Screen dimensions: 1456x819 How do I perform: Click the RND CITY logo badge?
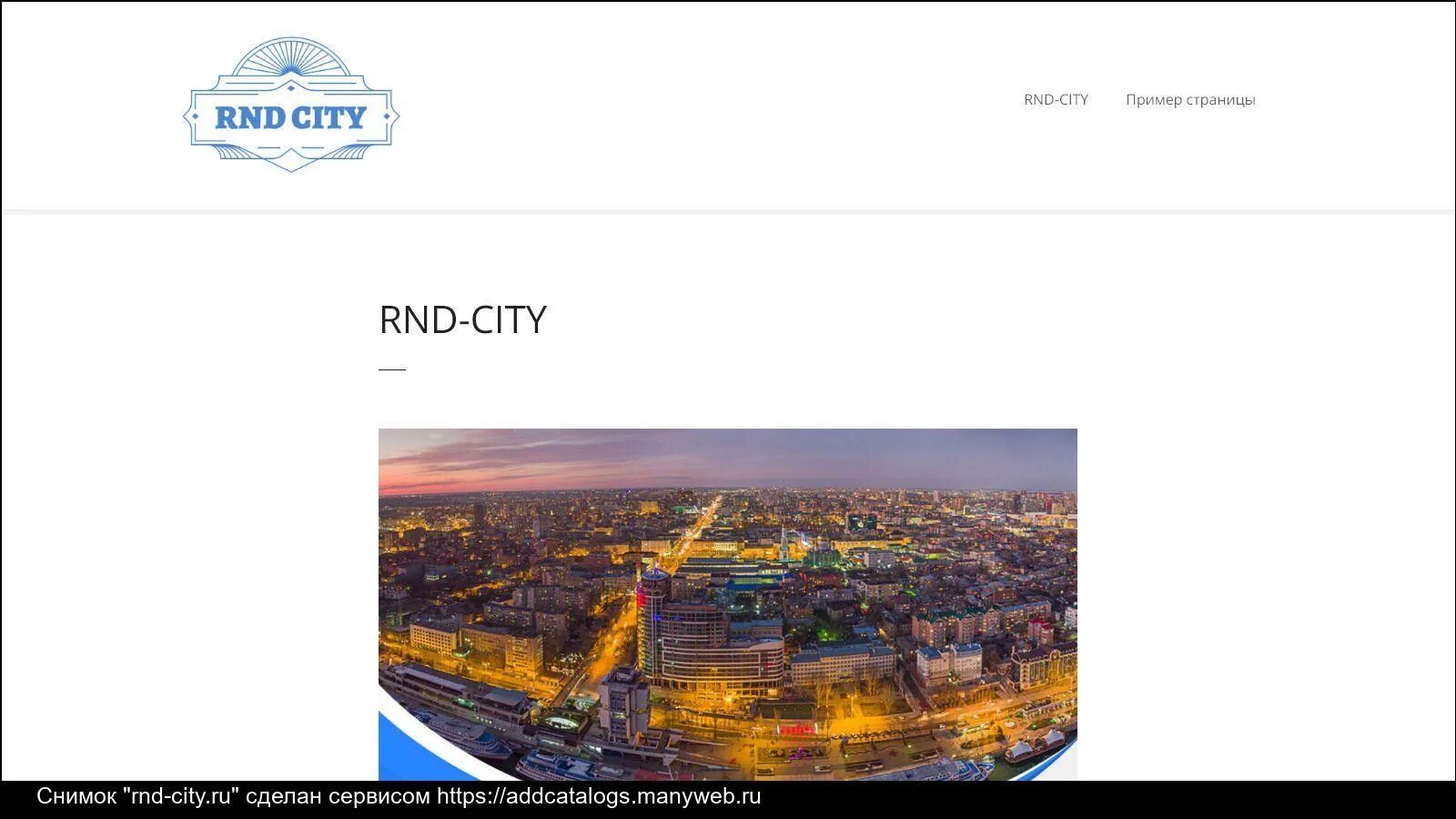tap(291, 105)
